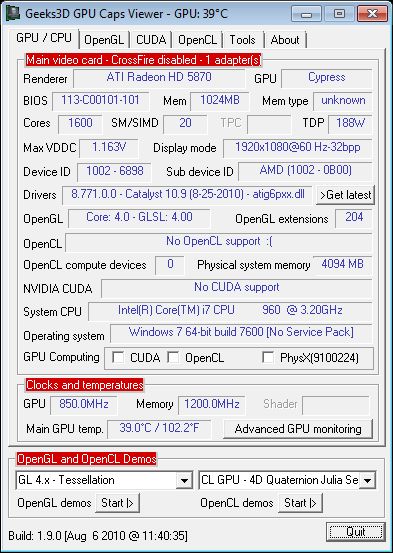Click the SM/SIMD value 20

(x=185, y=124)
